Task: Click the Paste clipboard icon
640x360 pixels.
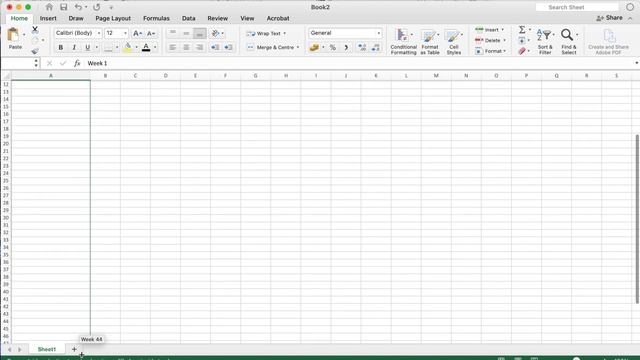Action: click(13, 35)
